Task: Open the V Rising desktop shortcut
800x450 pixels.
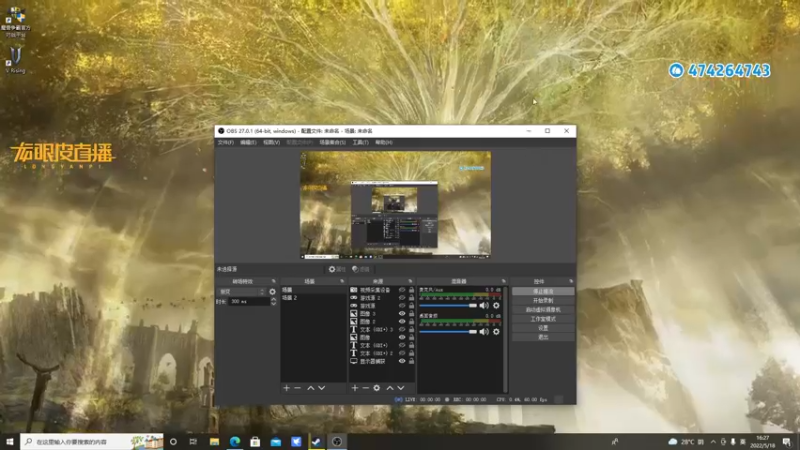Action: [x=15, y=60]
